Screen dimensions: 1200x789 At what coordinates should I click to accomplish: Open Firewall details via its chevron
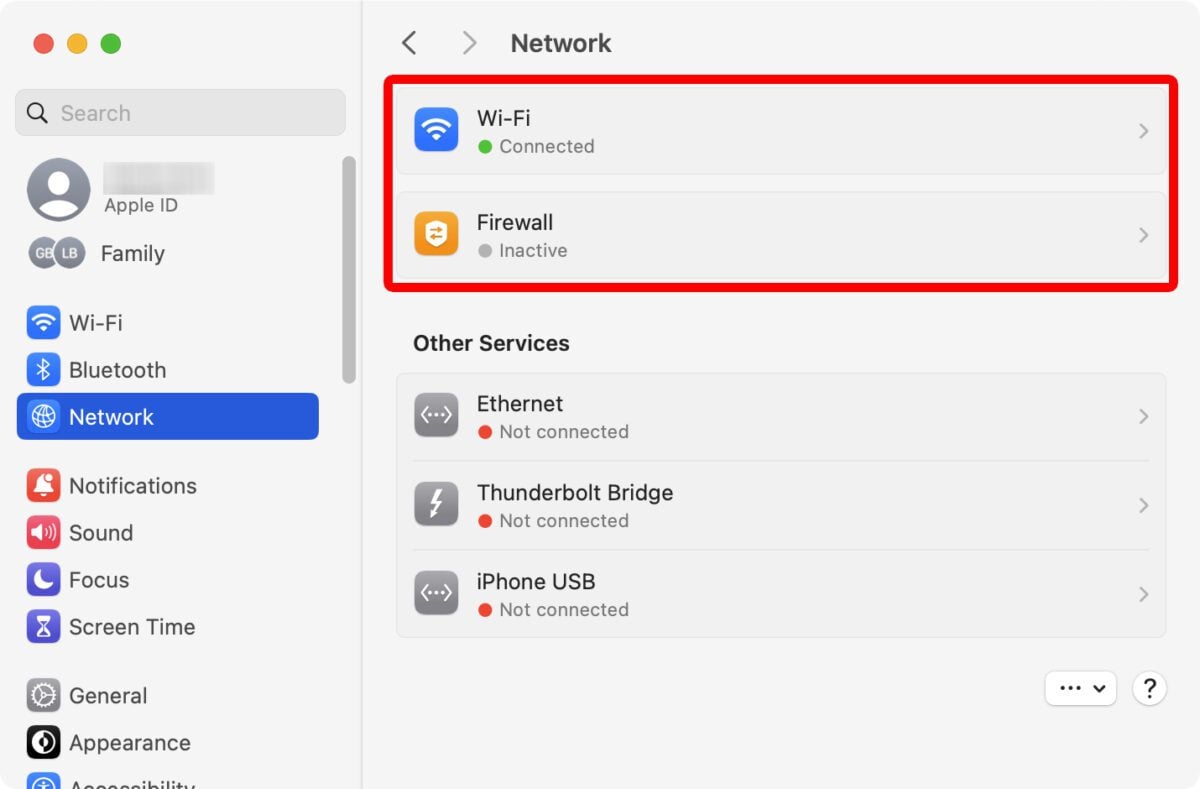coord(1143,234)
